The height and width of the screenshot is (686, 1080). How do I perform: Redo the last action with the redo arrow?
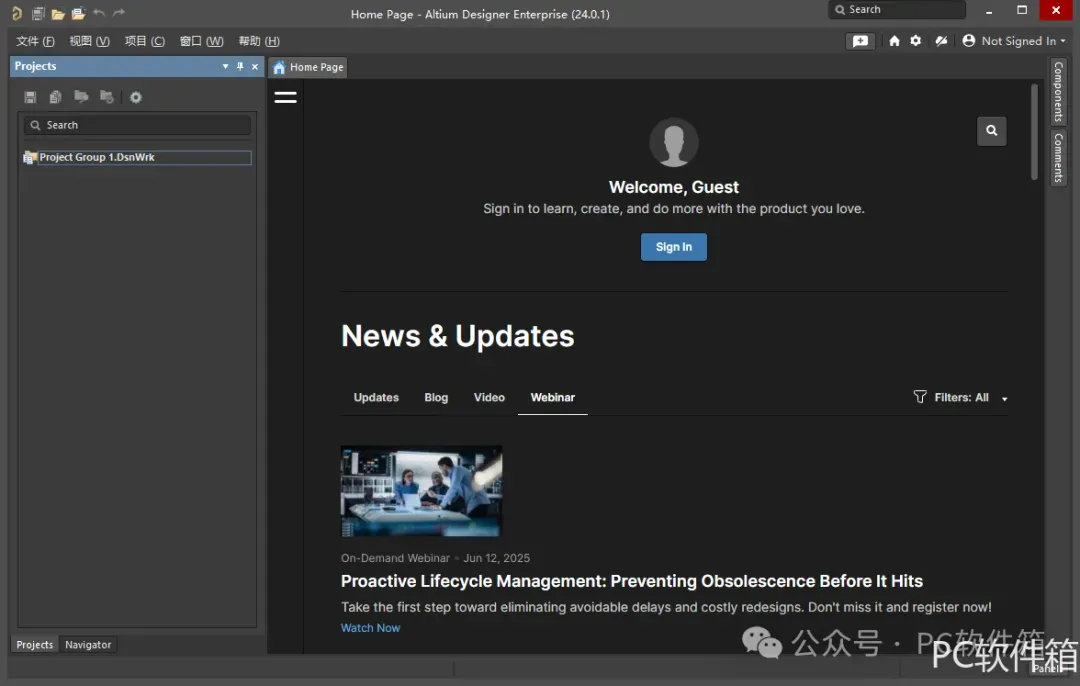click(118, 12)
